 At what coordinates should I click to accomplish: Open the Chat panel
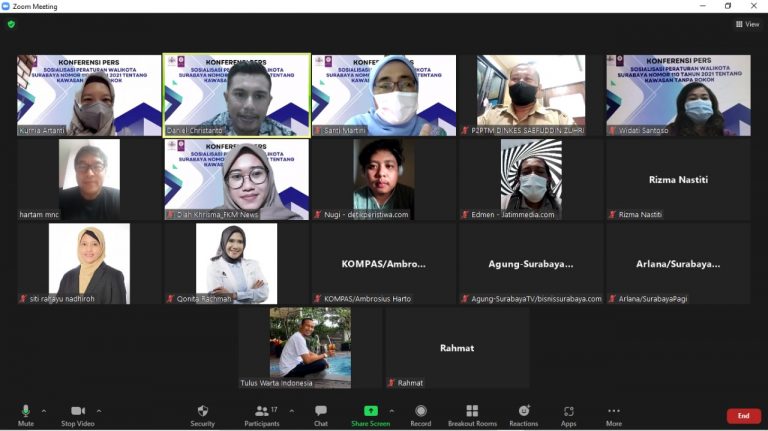coord(321,411)
